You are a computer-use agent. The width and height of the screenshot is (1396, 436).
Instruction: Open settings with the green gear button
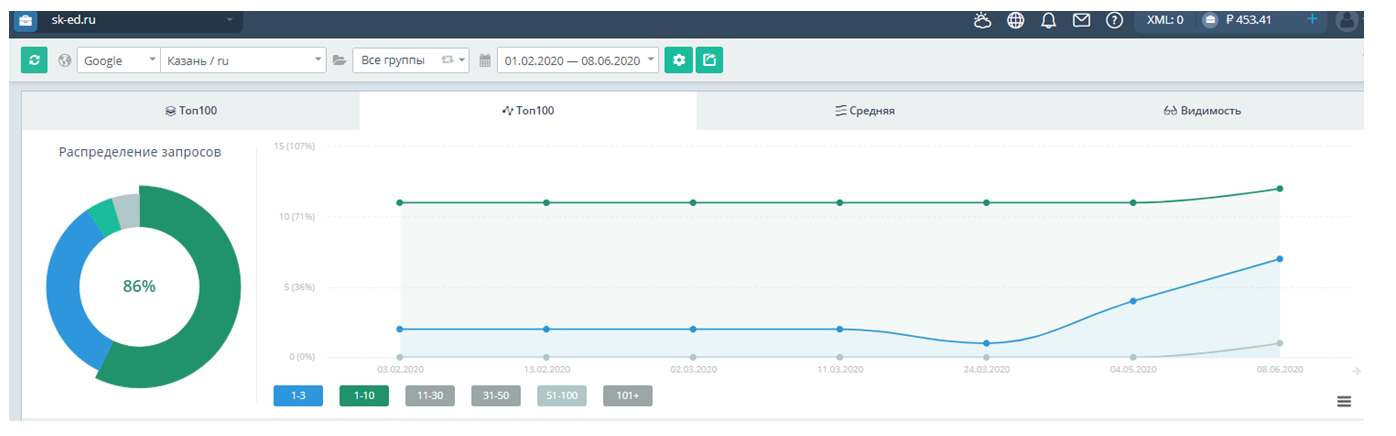(x=679, y=60)
